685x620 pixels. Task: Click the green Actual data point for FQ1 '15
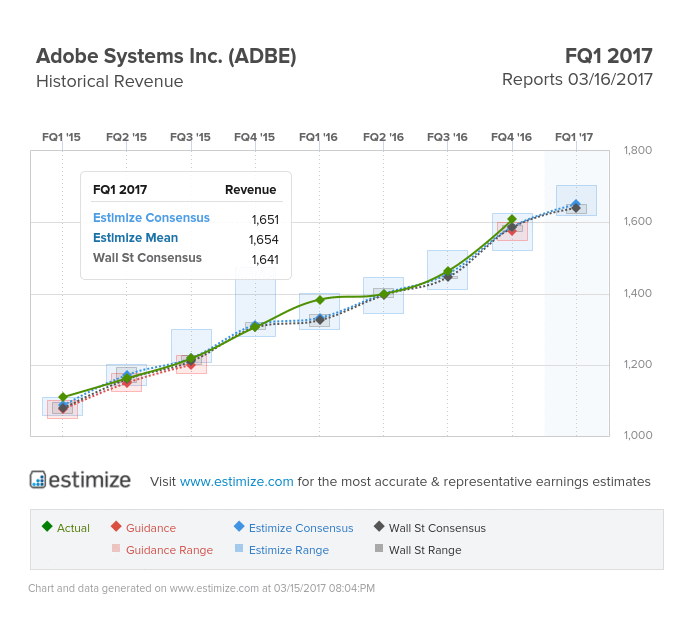coord(62,397)
